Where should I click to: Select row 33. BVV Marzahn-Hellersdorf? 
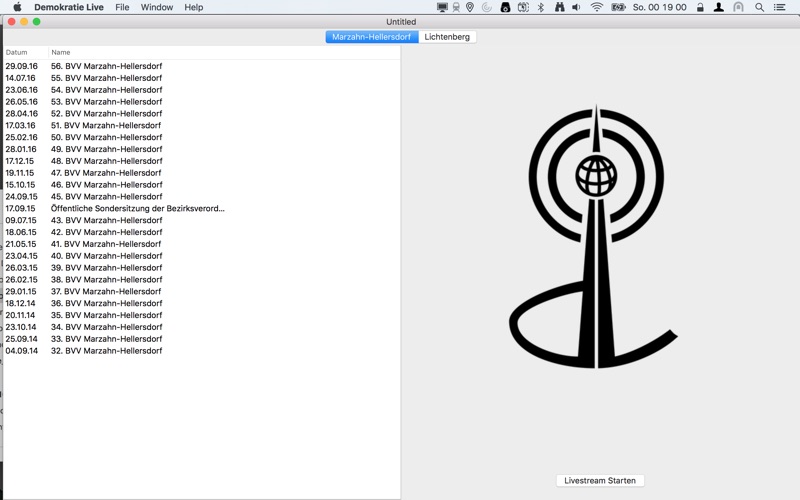tap(202, 339)
